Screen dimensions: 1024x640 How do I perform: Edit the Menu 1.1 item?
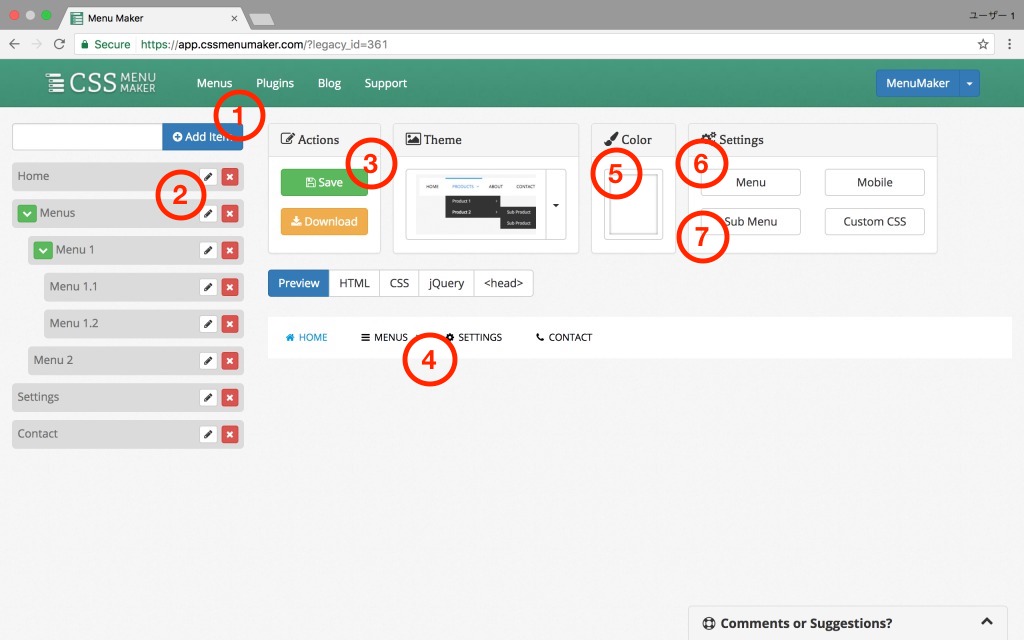tap(208, 287)
